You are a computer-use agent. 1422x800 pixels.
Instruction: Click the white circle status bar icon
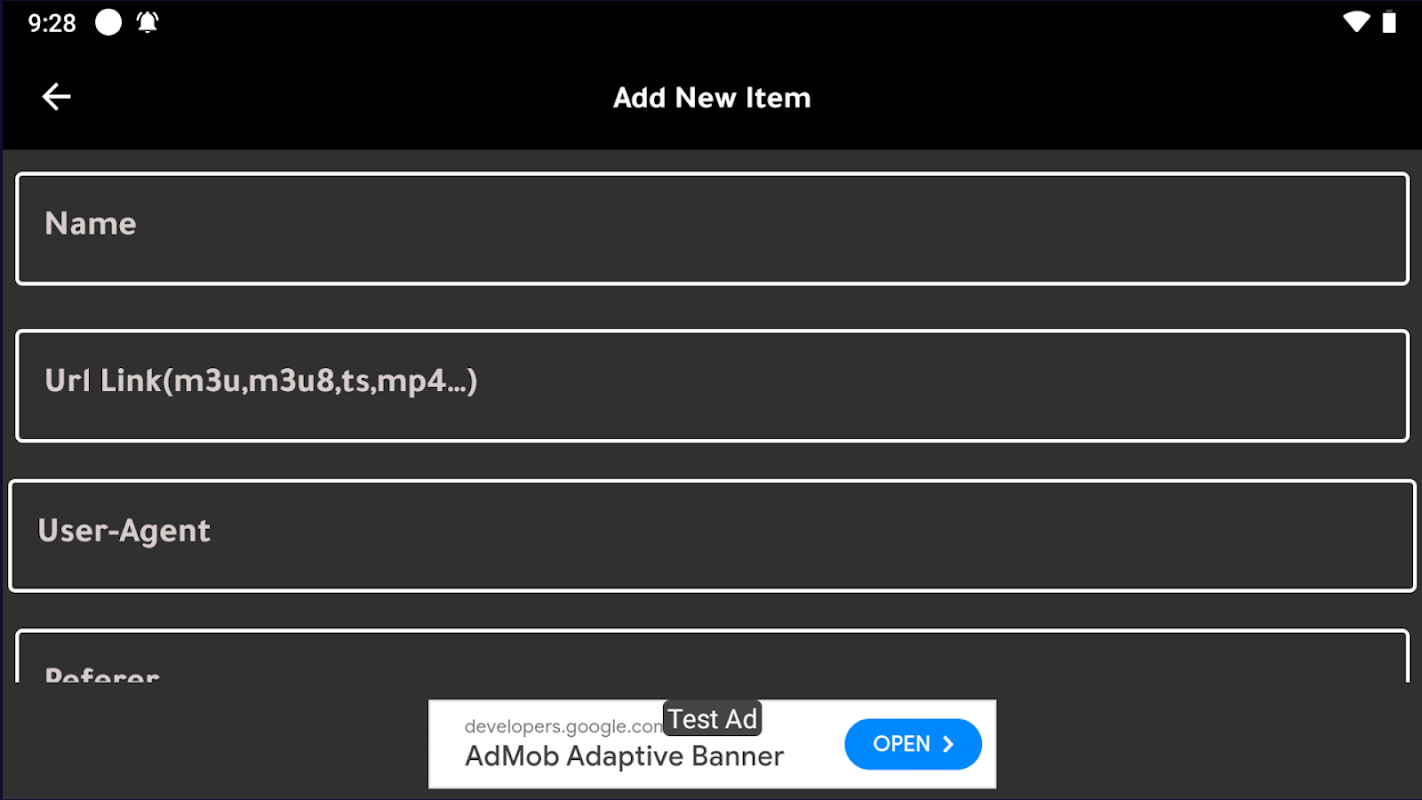click(x=108, y=23)
